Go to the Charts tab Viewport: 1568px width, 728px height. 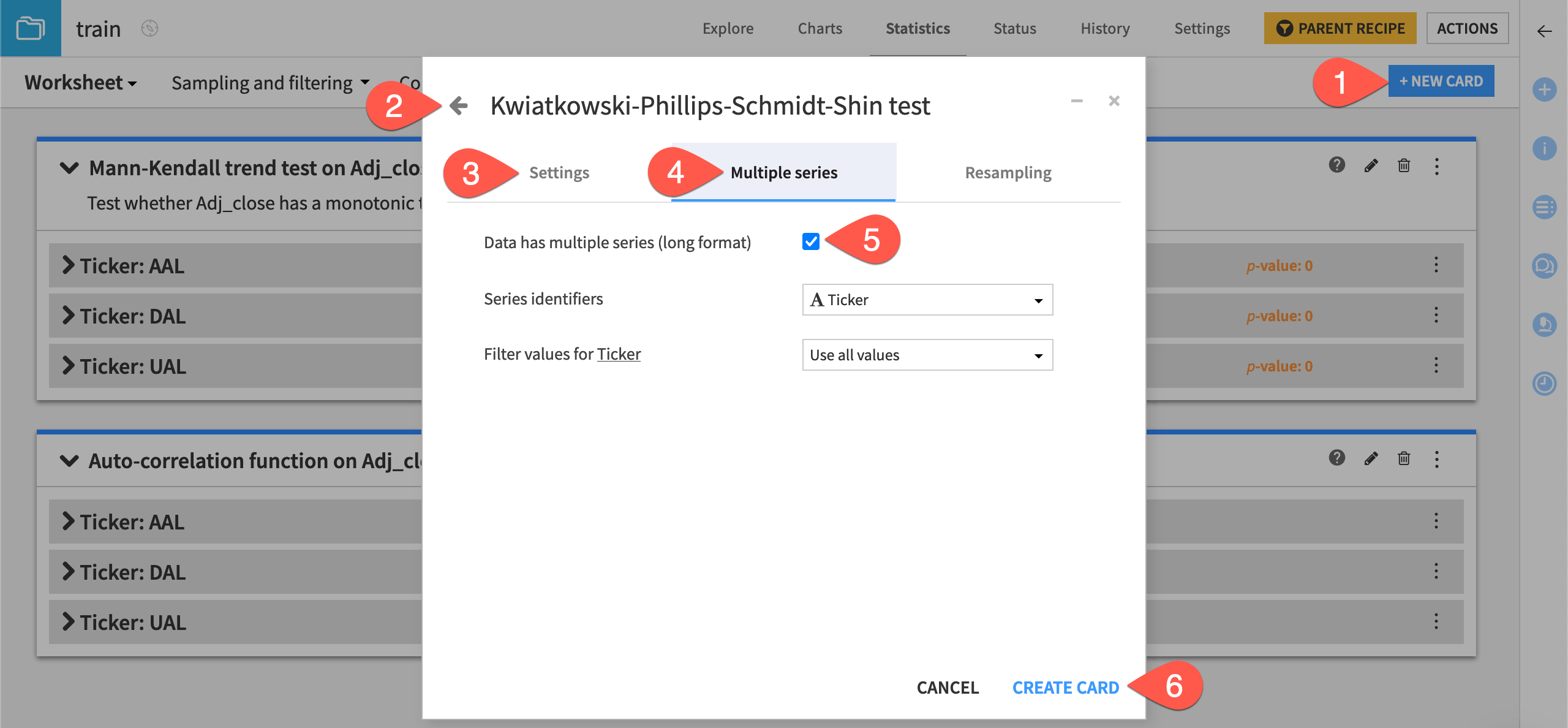[820, 28]
